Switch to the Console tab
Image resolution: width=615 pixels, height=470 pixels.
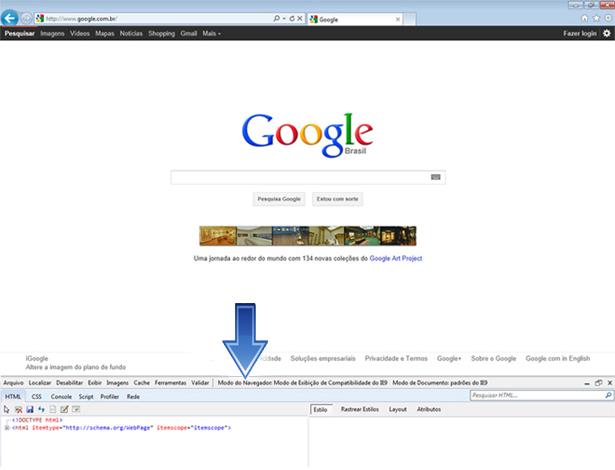pyautogui.click(x=61, y=397)
